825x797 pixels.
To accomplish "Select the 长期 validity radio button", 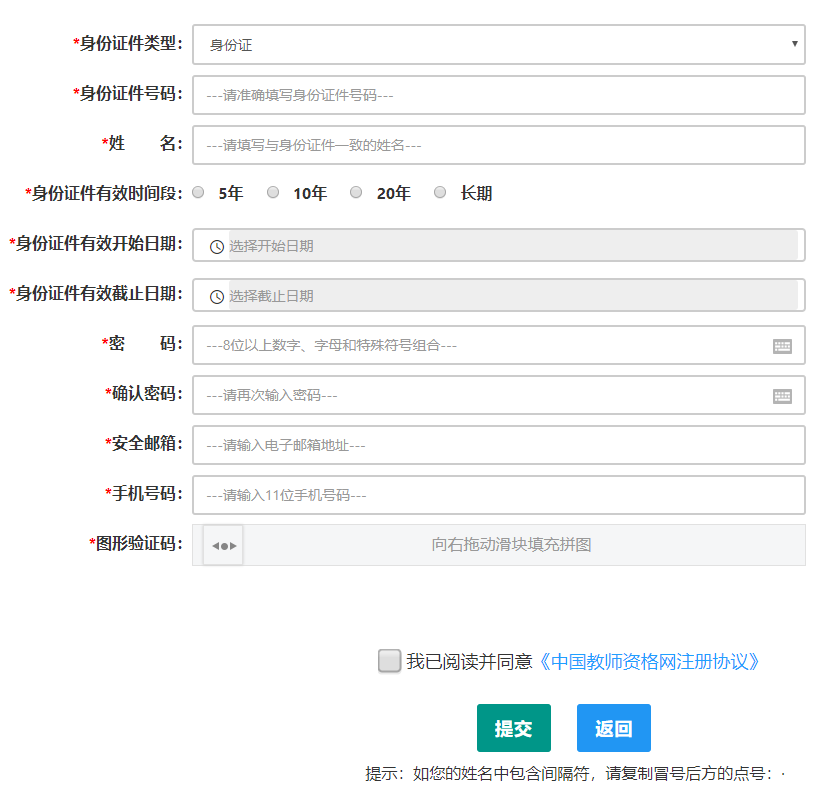I will point(440,193).
